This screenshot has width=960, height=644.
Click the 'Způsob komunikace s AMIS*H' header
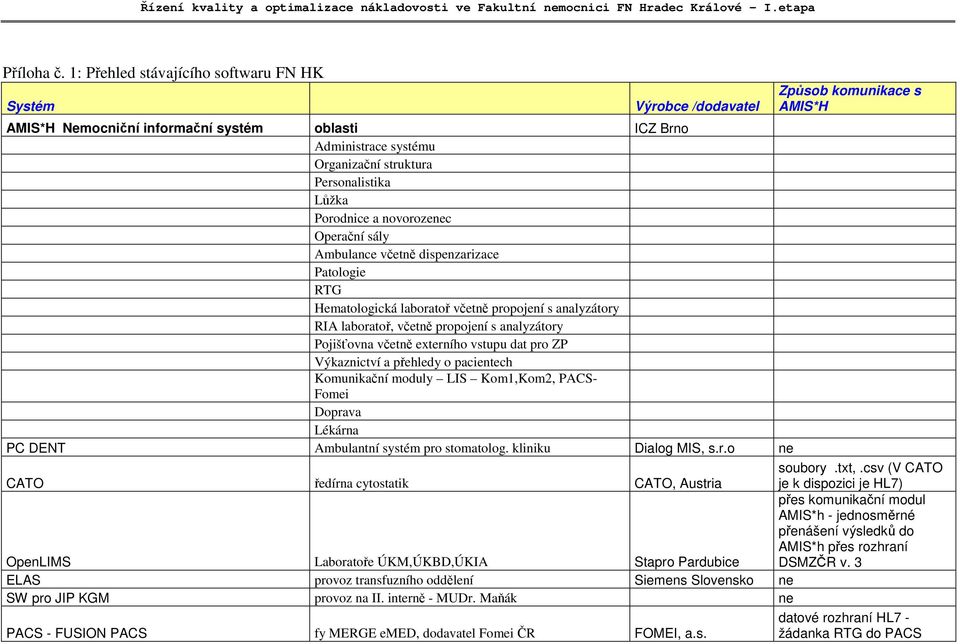(x=864, y=99)
